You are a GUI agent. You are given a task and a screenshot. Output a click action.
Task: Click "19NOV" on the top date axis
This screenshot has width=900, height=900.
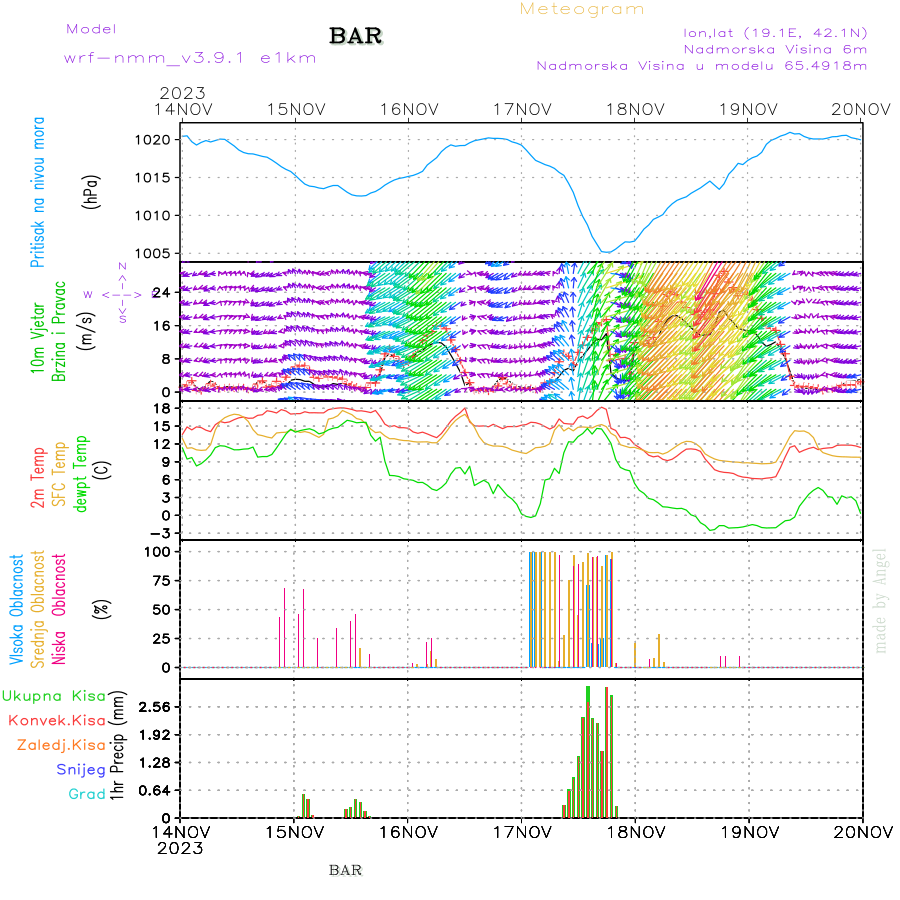[x=748, y=109]
